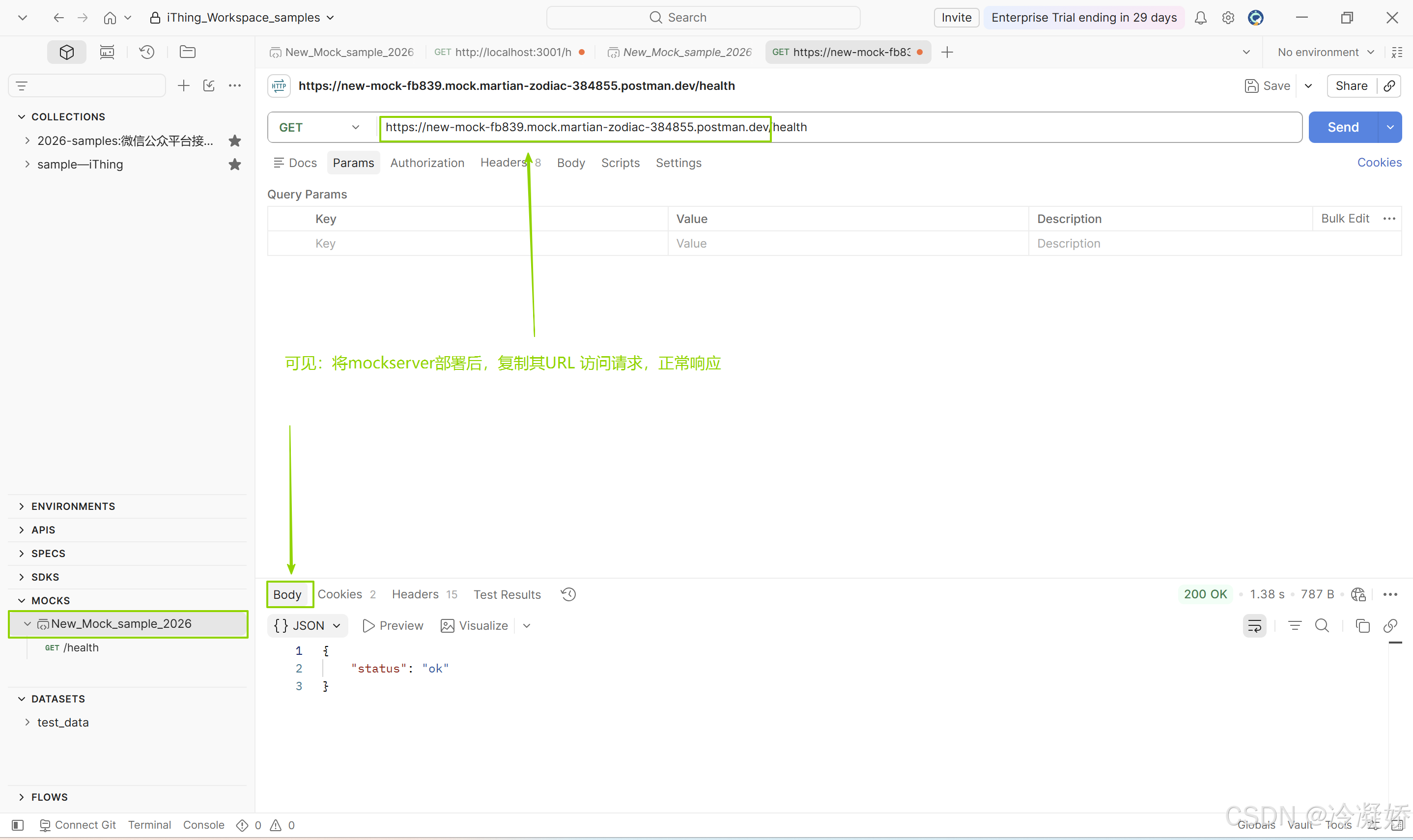Open the History clock icon in sidebar
The height and width of the screenshot is (840, 1413).
(147, 52)
